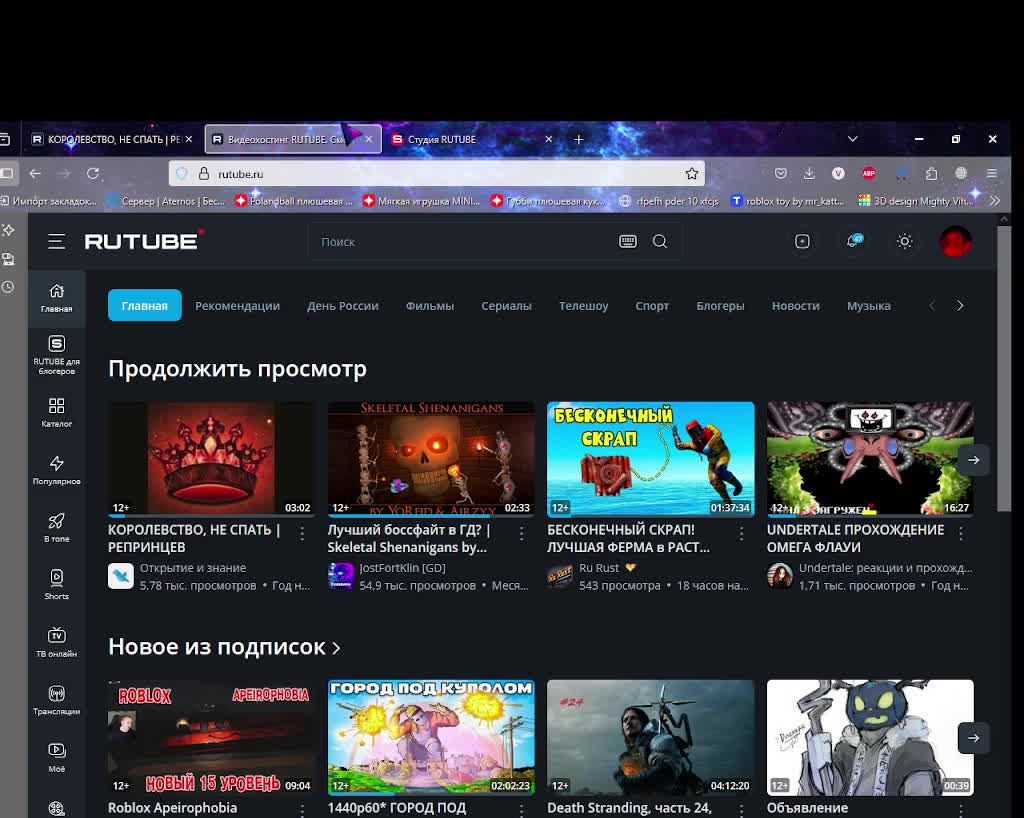Screen dimensions: 1024x818
Task: Select the Блогеры category tab
Action: (x=720, y=306)
